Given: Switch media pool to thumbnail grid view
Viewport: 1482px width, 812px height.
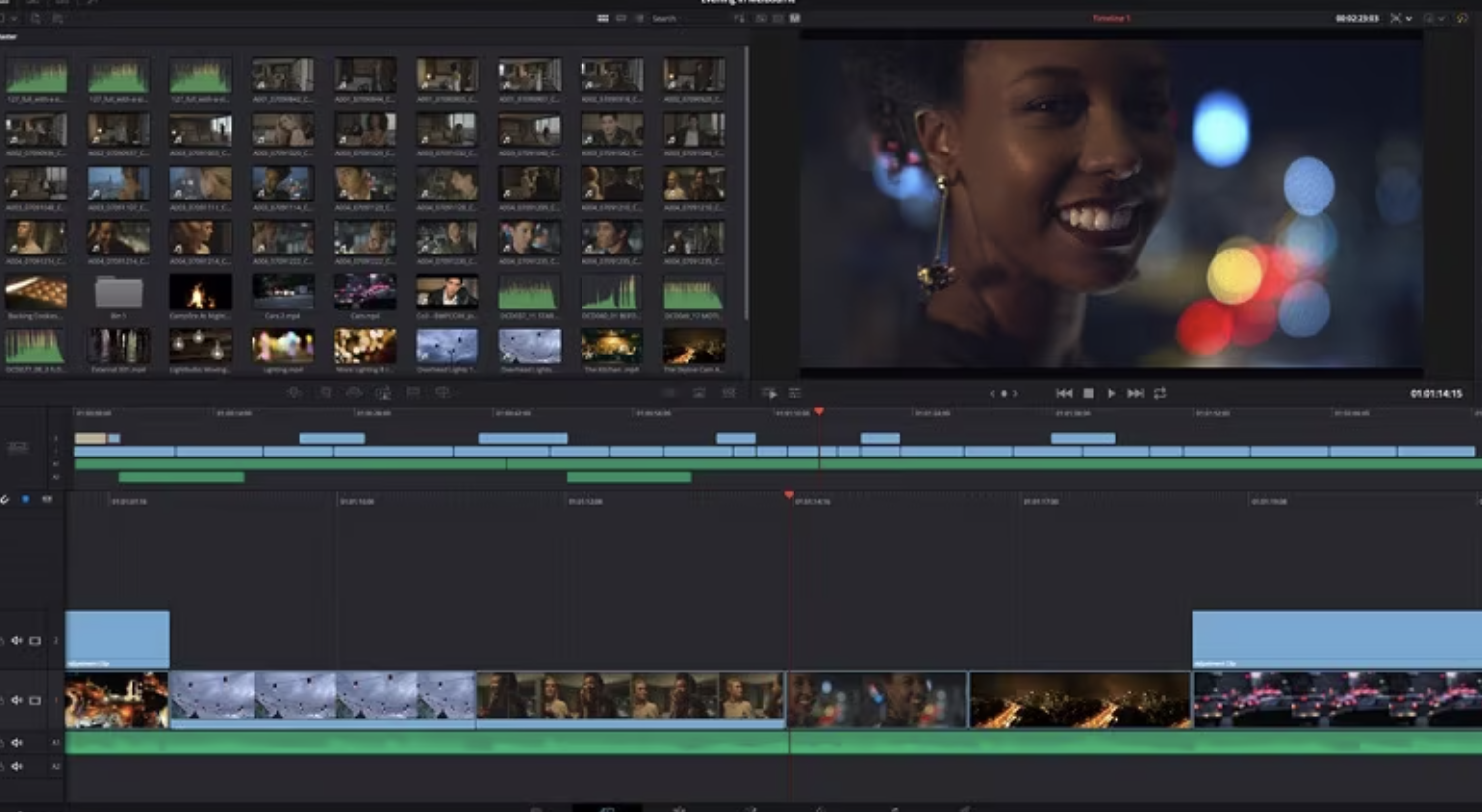Looking at the screenshot, I should tap(603, 18).
